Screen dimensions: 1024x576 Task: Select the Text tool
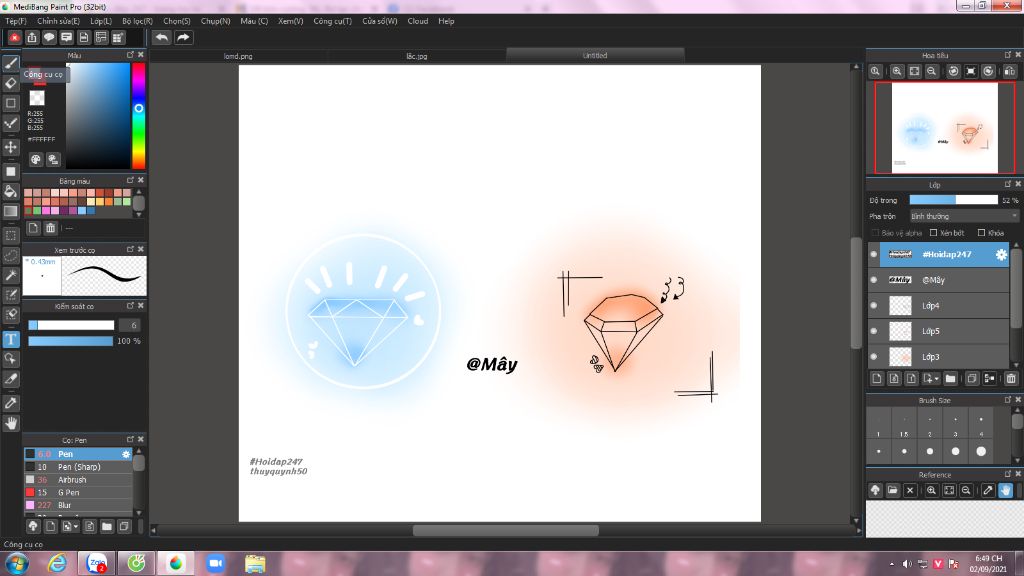point(11,340)
